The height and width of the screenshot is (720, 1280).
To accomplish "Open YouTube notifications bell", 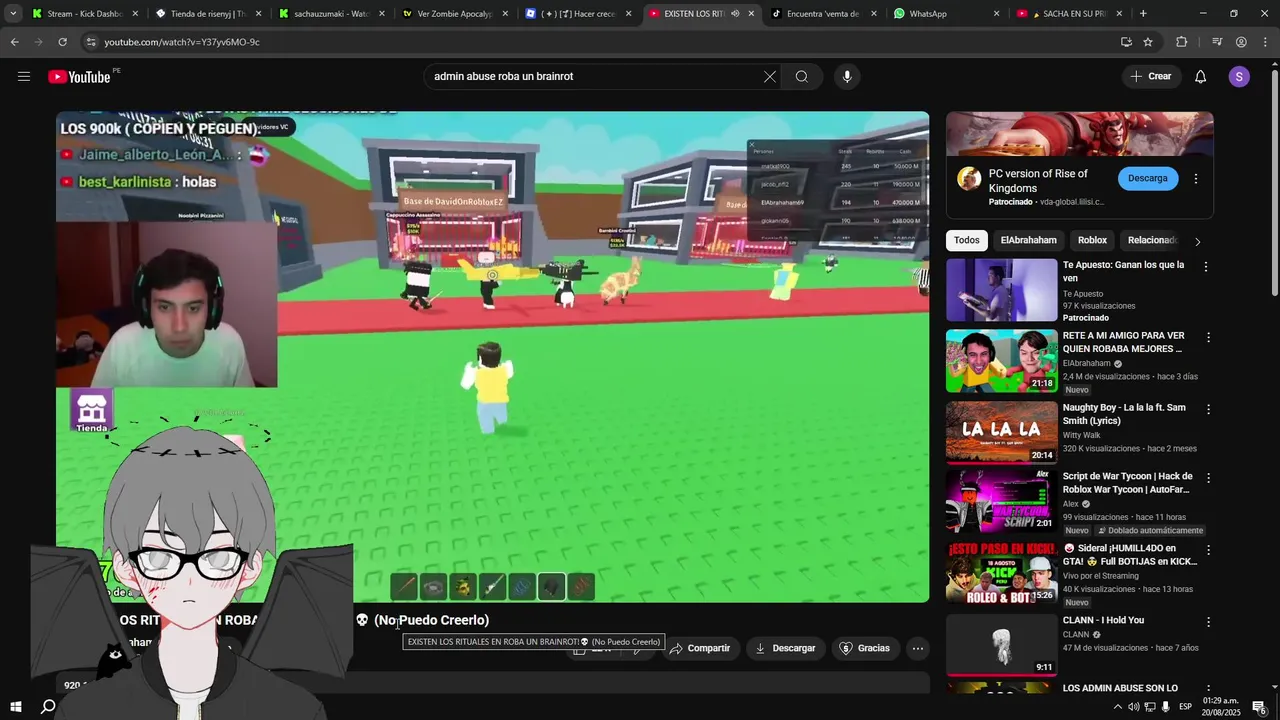I will [1201, 77].
